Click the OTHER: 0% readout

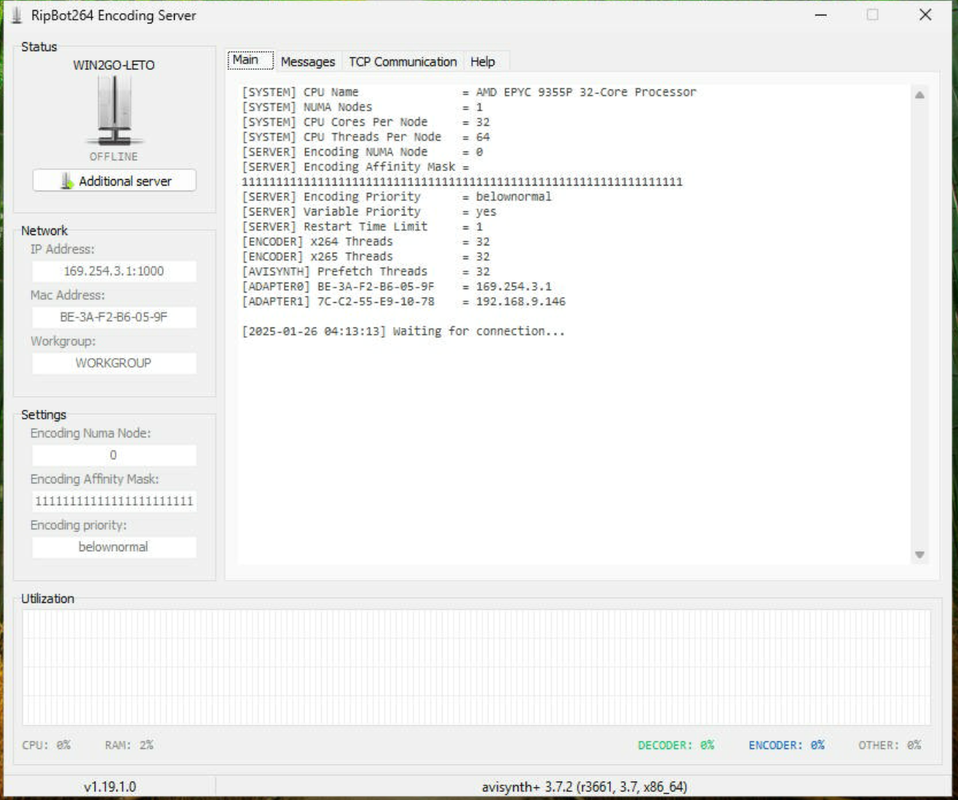(890, 745)
